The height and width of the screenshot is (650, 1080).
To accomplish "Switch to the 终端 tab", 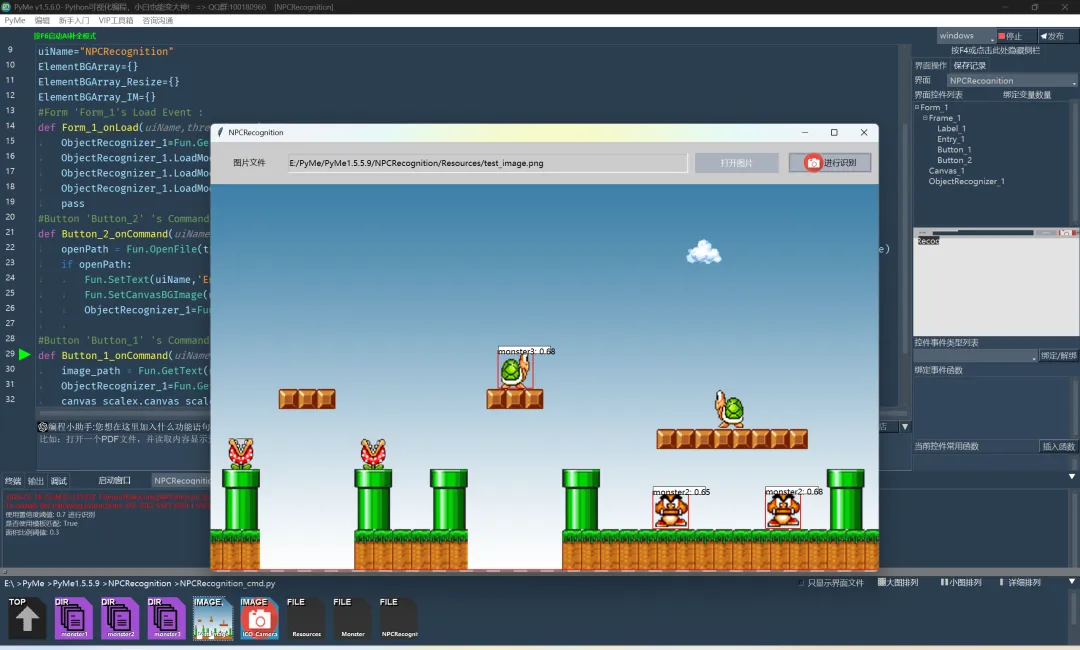I will (x=13, y=481).
